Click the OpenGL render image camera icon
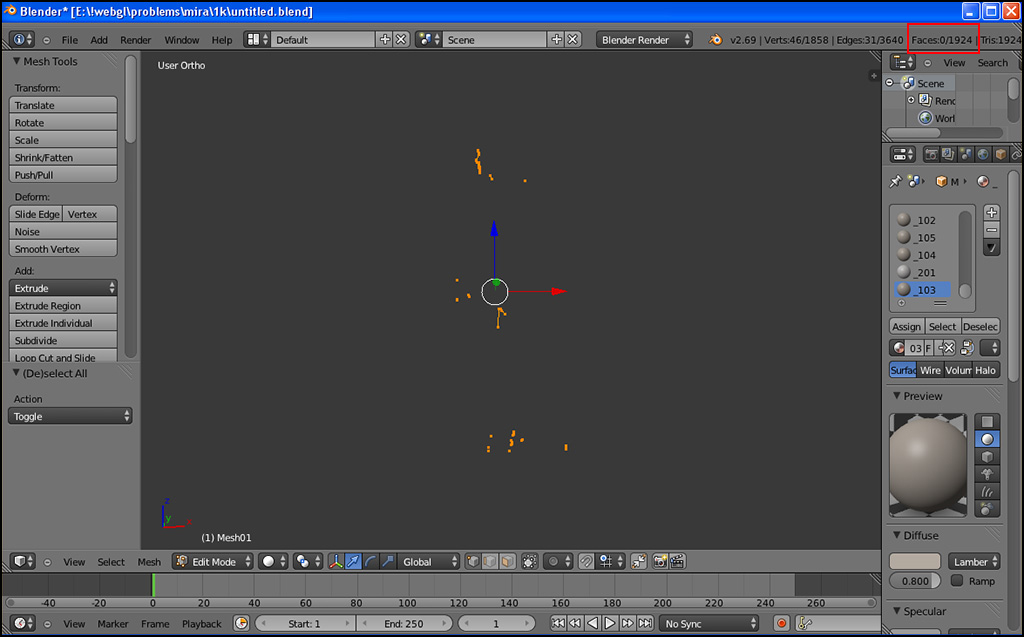This screenshot has width=1024, height=637. pos(660,561)
